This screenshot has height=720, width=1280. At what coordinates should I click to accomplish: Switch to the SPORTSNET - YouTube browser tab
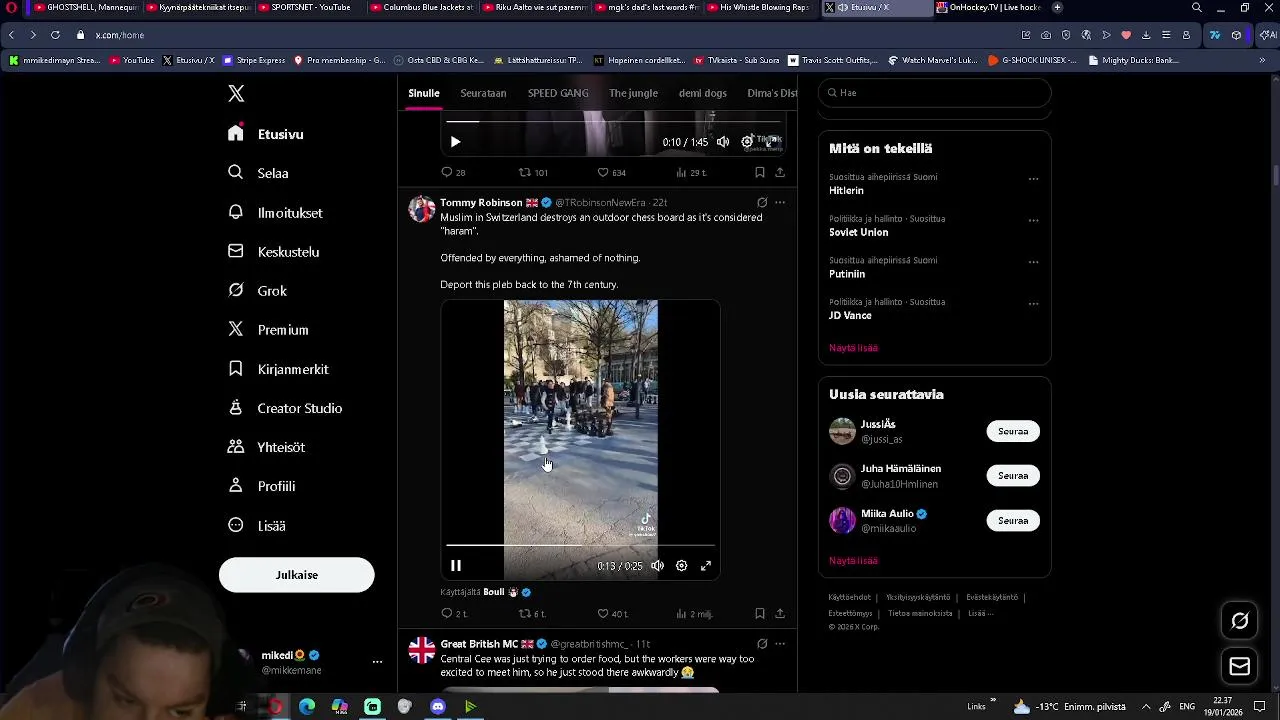coord(309,7)
